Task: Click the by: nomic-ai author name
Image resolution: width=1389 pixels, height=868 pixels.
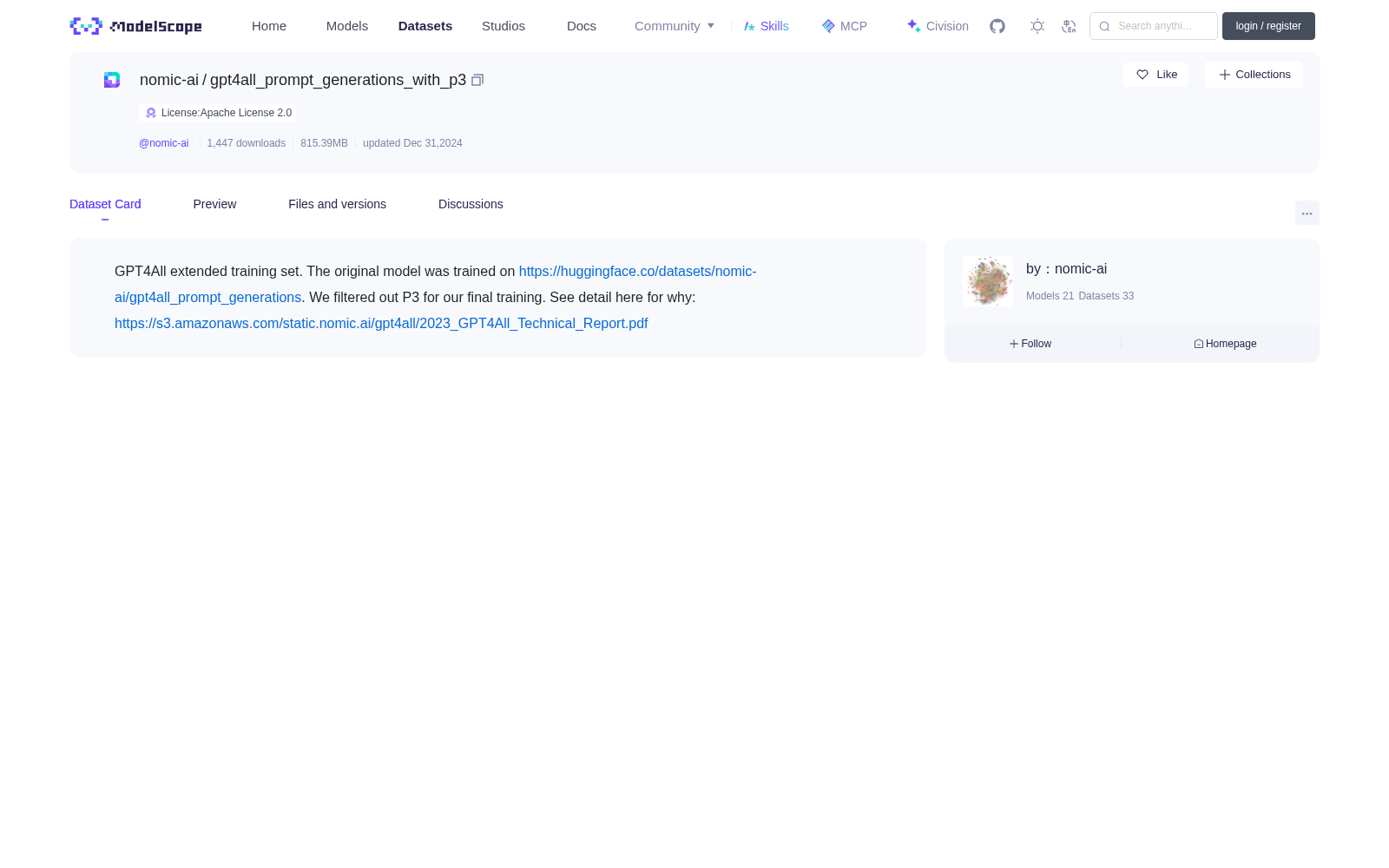Action: click(1066, 269)
